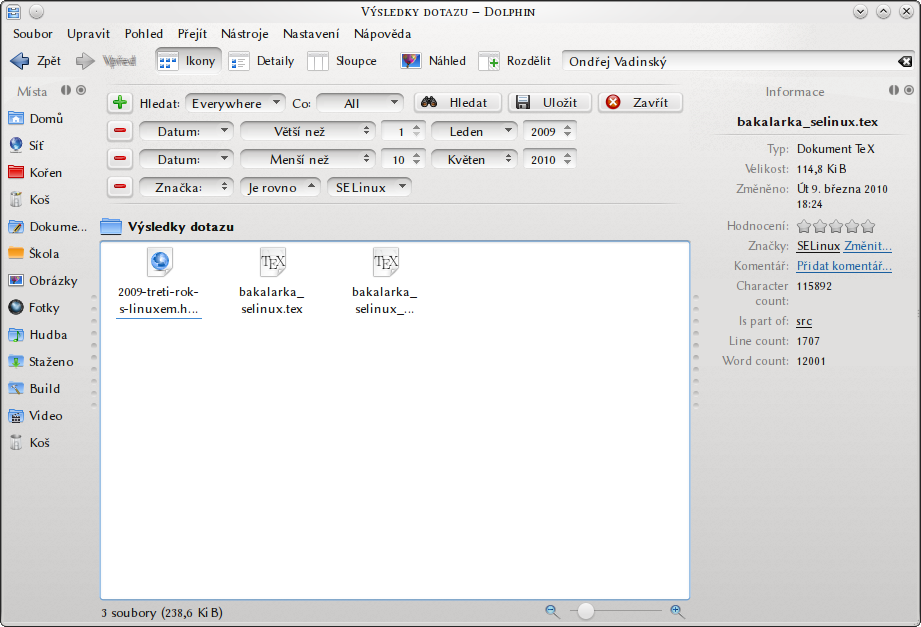Open Datum dropdown in Větší než row
The width and height of the screenshot is (921, 627).
(x=186, y=131)
